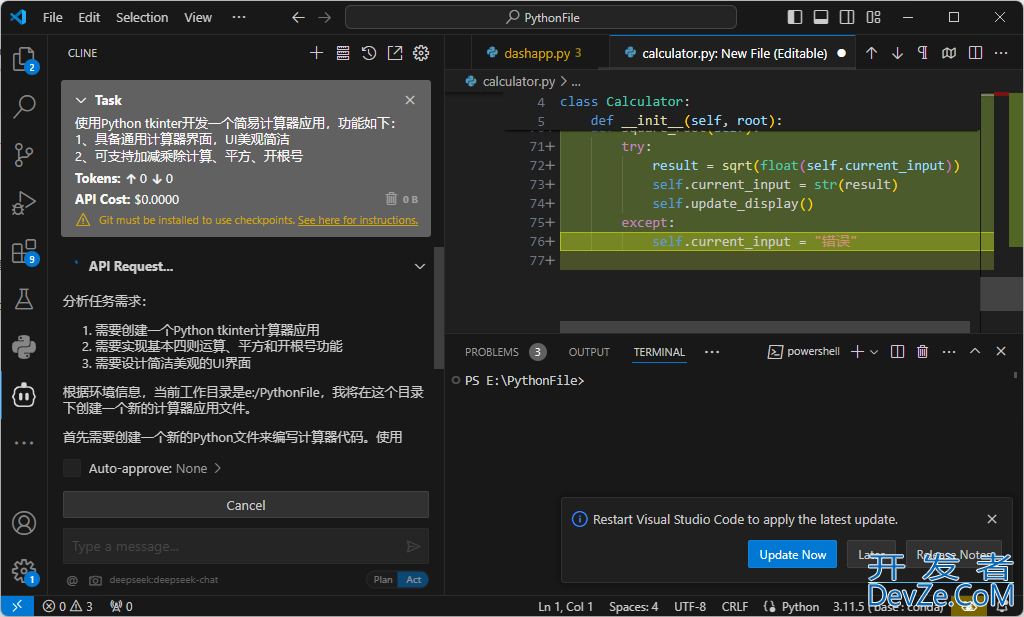Open the Explorer view in activity bar
Image resolution: width=1024 pixels, height=617 pixels.
tap(24, 59)
